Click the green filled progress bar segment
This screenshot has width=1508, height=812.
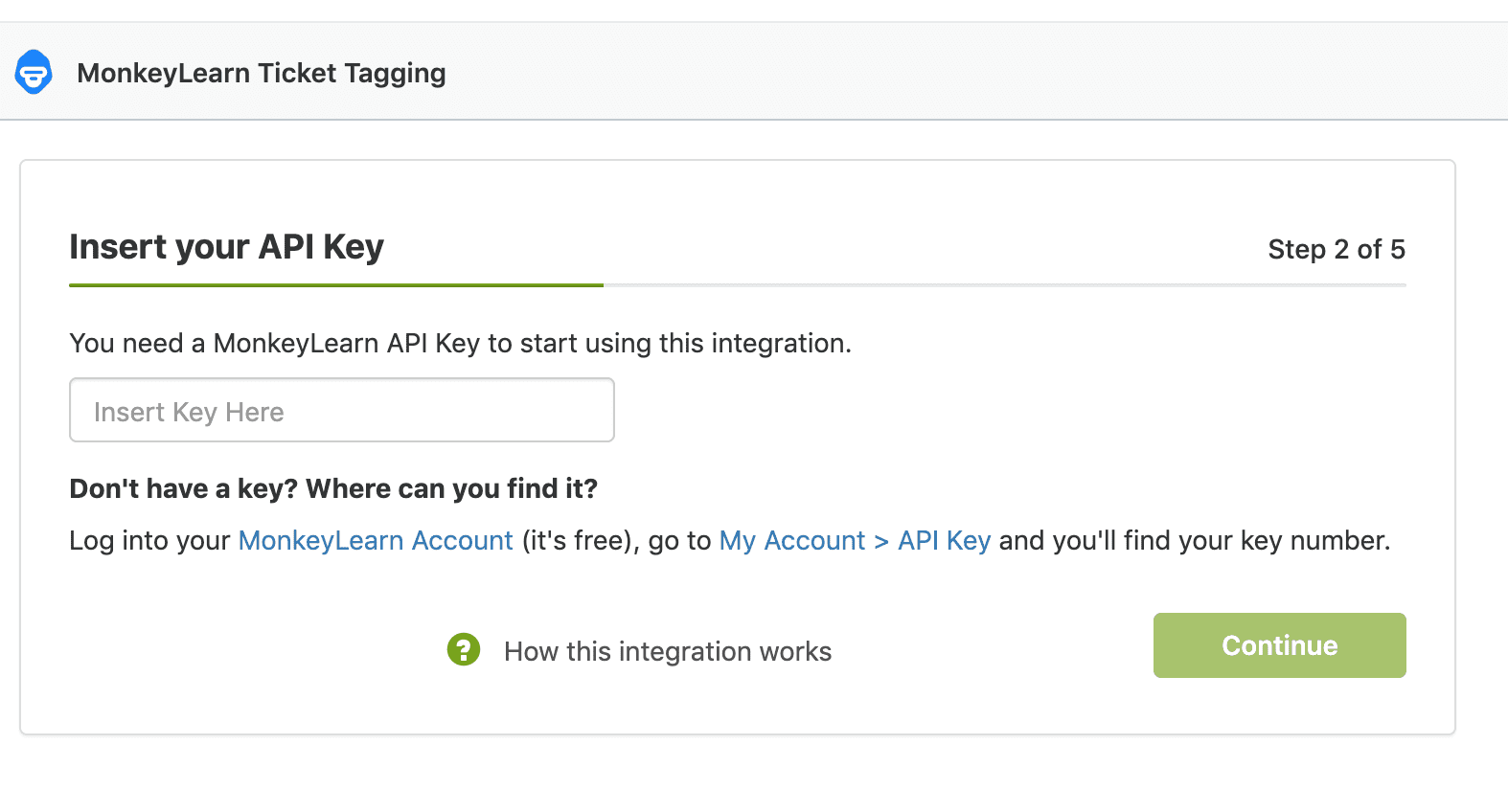point(335,285)
